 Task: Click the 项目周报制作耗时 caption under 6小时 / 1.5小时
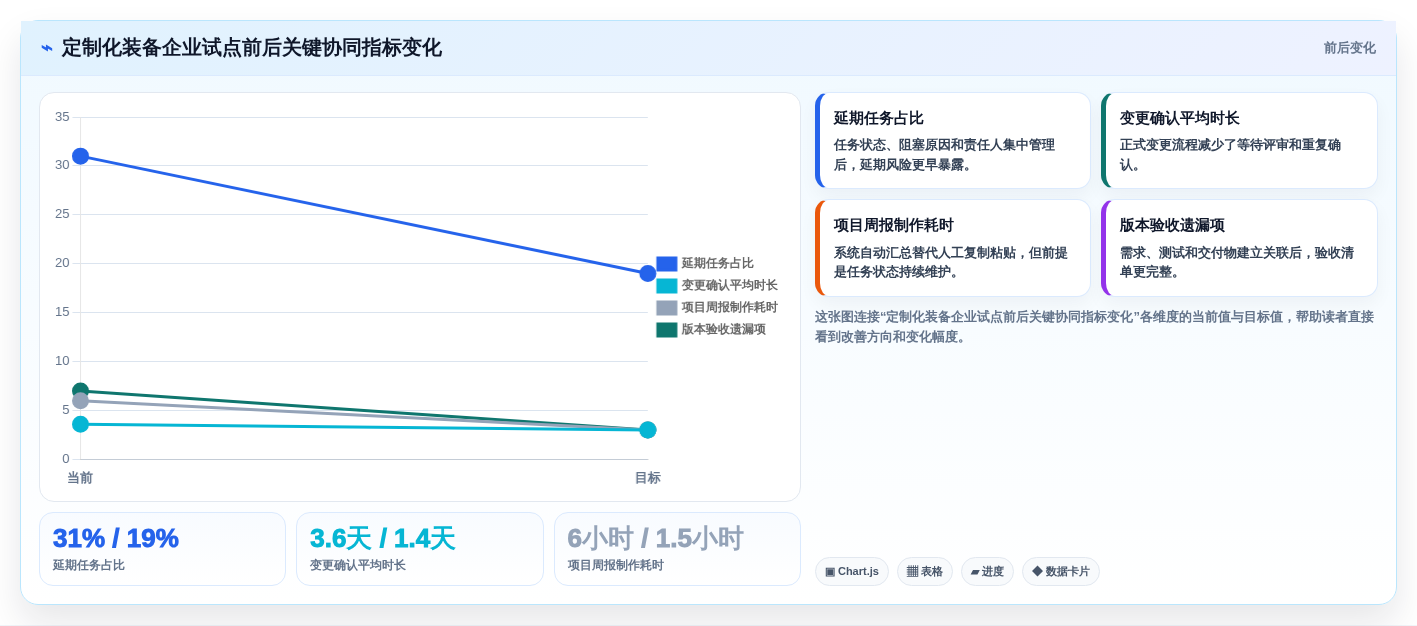pyautogui.click(x=616, y=565)
